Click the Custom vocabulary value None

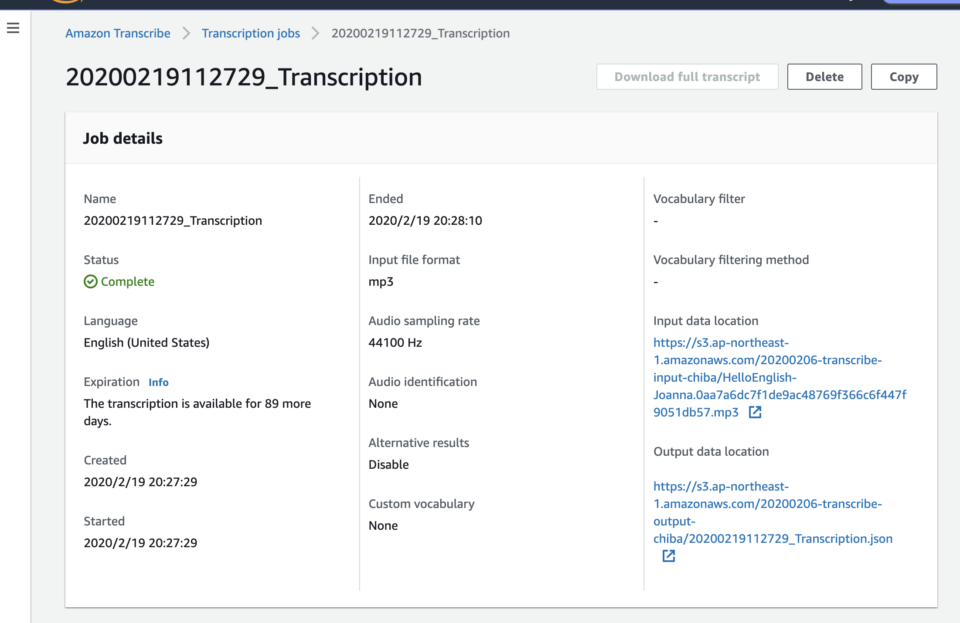383,526
